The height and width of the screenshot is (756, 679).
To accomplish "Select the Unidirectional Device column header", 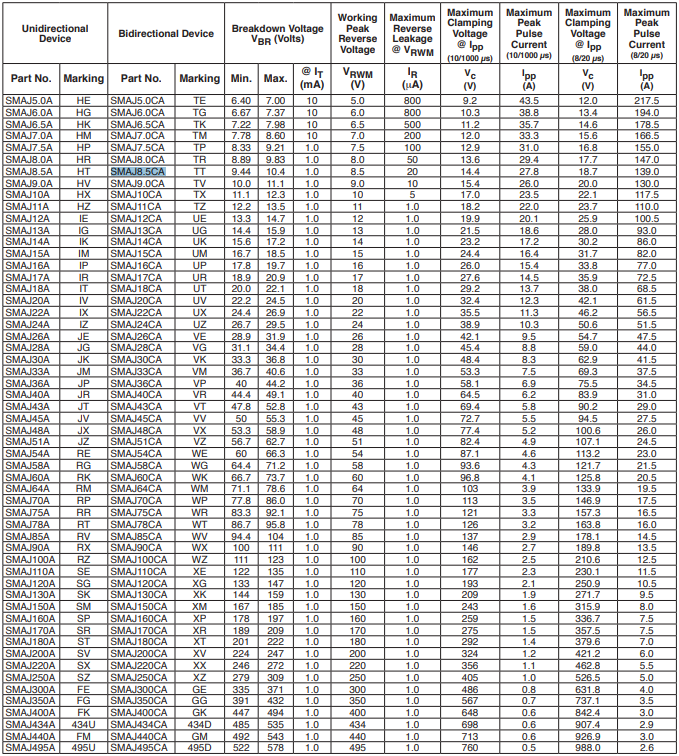I will tap(54, 34).
